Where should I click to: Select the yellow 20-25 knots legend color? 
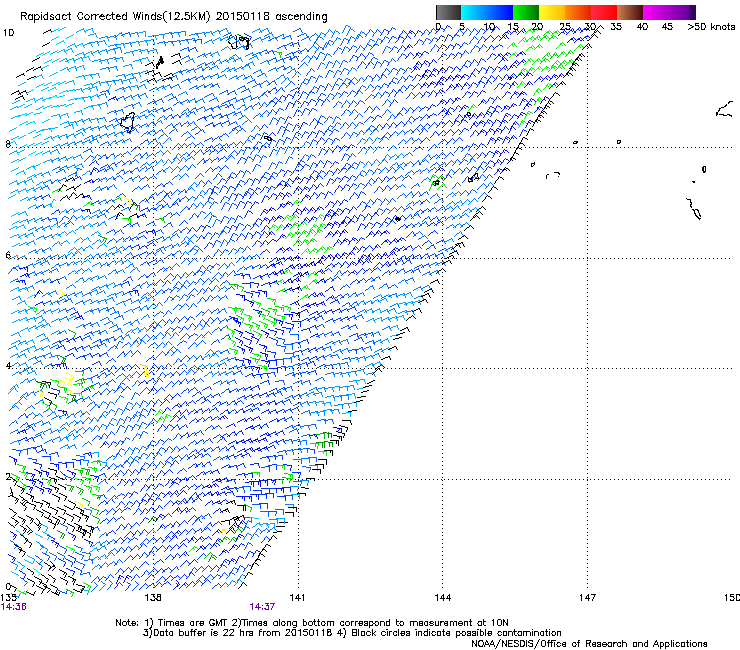tap(552, 12)
